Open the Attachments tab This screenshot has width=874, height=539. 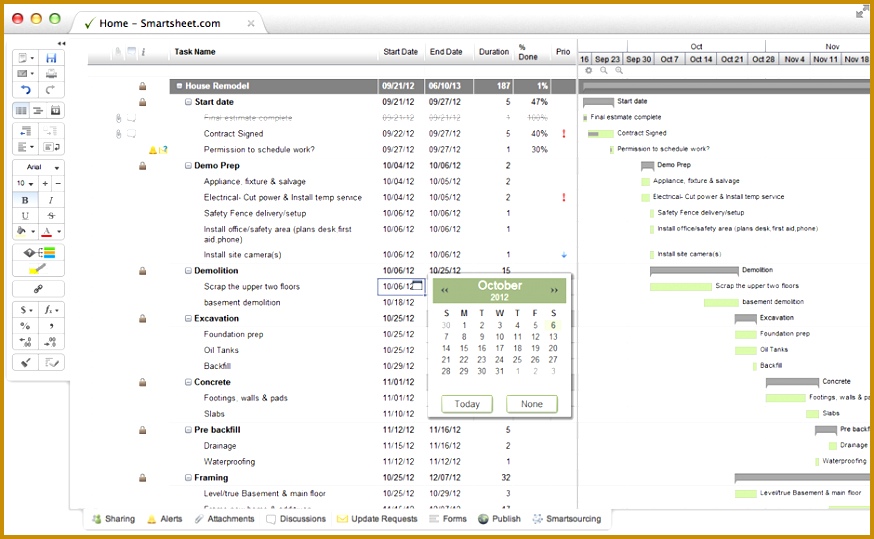point(225,519)
